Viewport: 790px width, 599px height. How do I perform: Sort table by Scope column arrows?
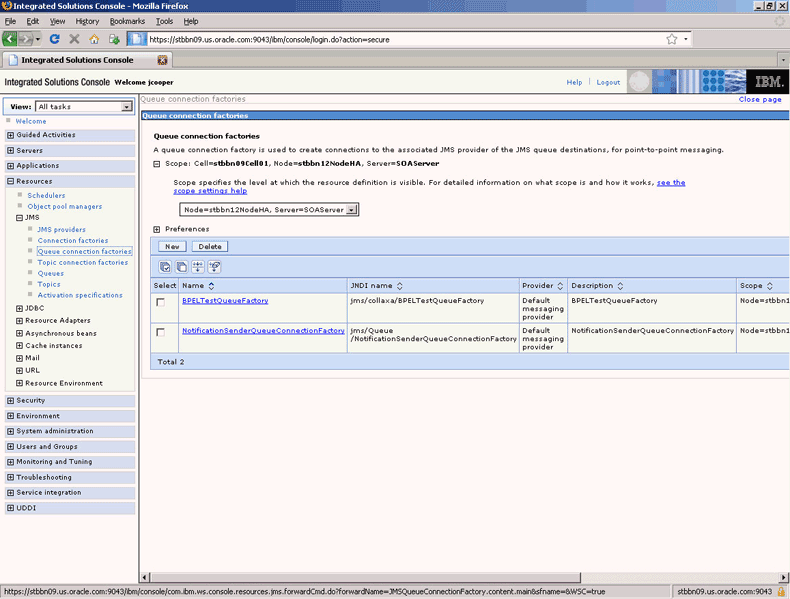click(770, 286)
